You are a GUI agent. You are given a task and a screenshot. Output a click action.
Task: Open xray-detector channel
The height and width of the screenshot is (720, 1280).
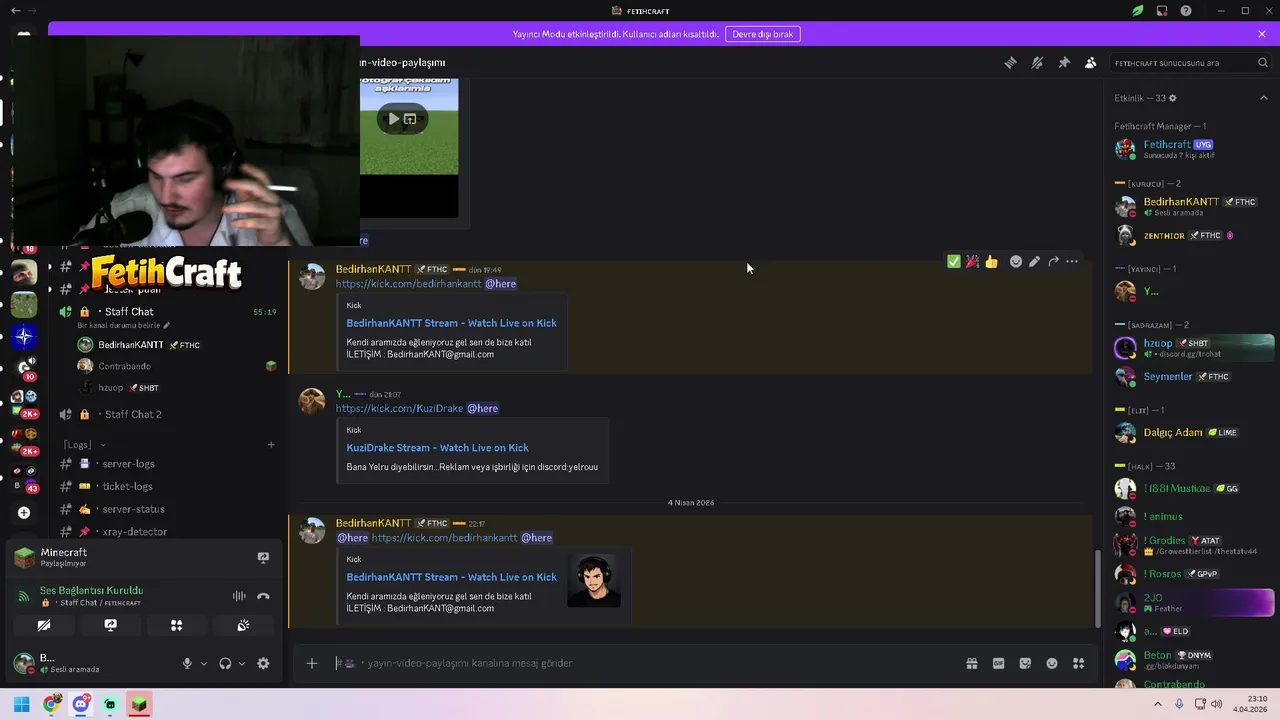click(134, 532)
